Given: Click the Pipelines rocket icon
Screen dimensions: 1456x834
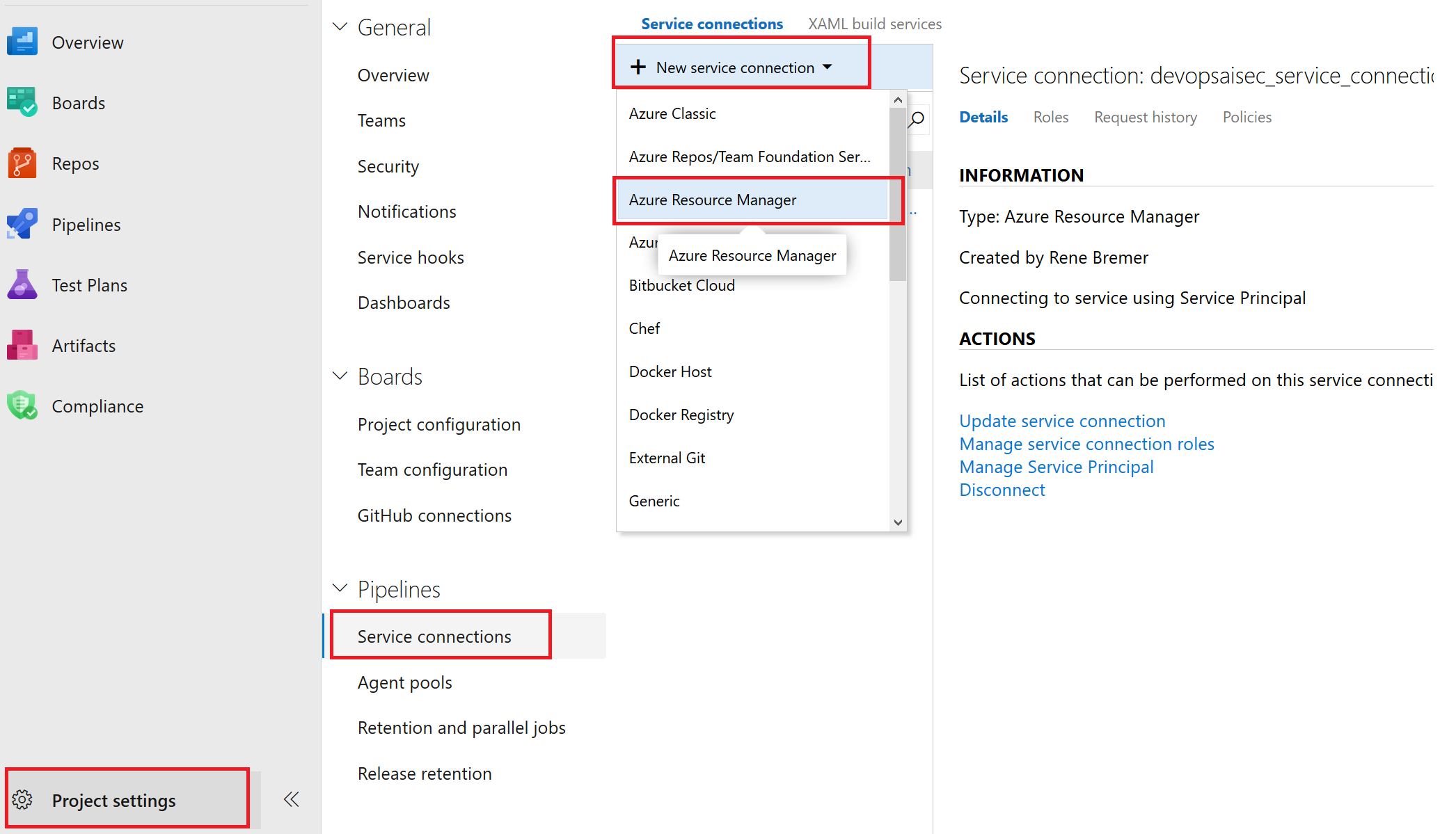Looking at the screenshot, I should click(x=22, y=224).
